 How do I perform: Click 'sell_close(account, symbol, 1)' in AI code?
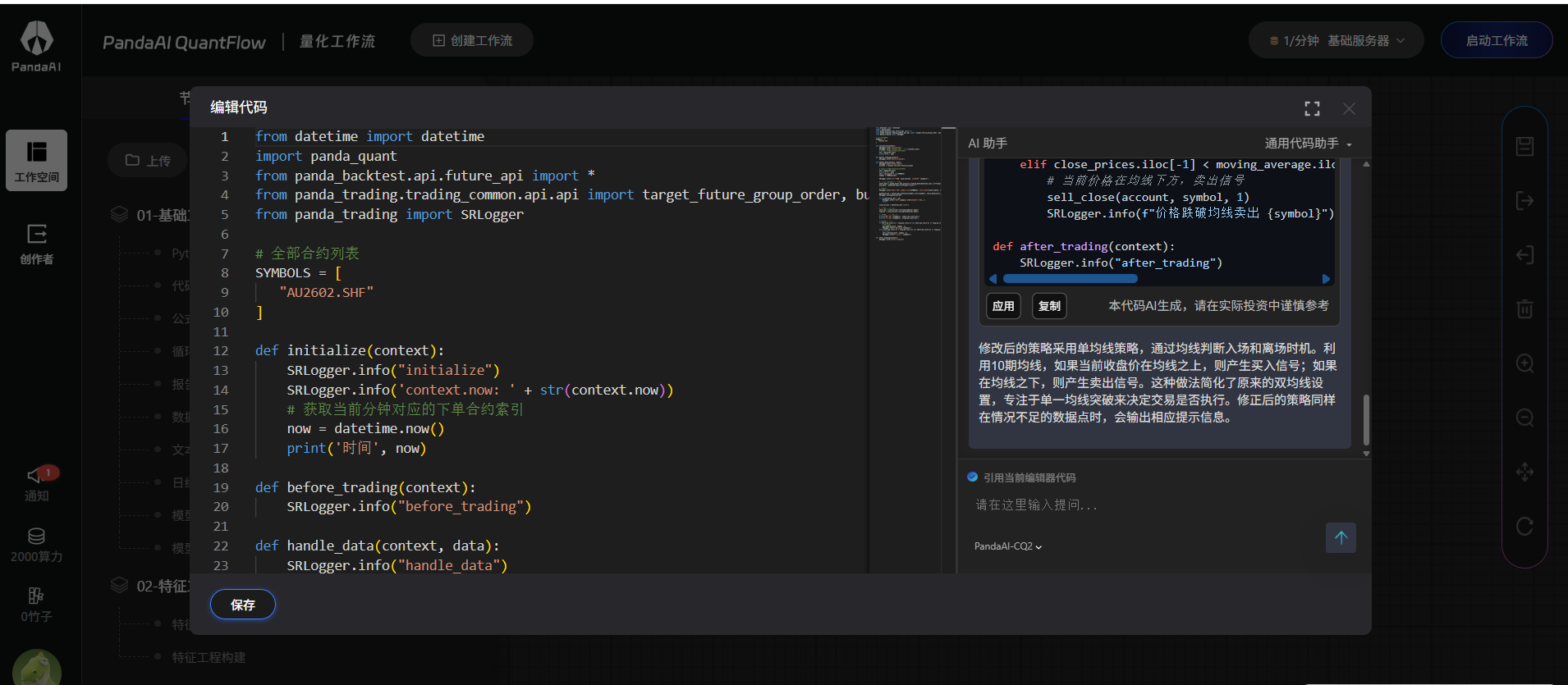pyautogui.click(x=1148, y=197)
